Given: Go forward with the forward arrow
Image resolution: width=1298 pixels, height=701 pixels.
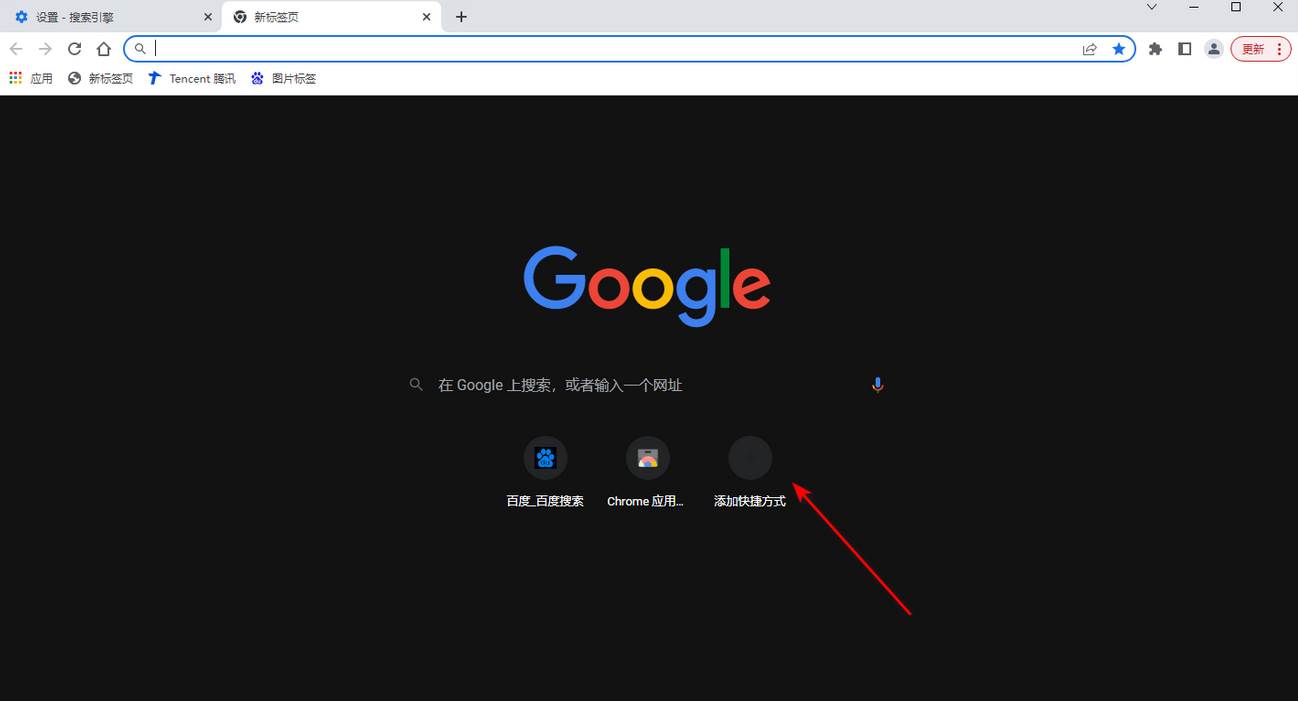Looking at the screenshot, I should tap(45, 49).
